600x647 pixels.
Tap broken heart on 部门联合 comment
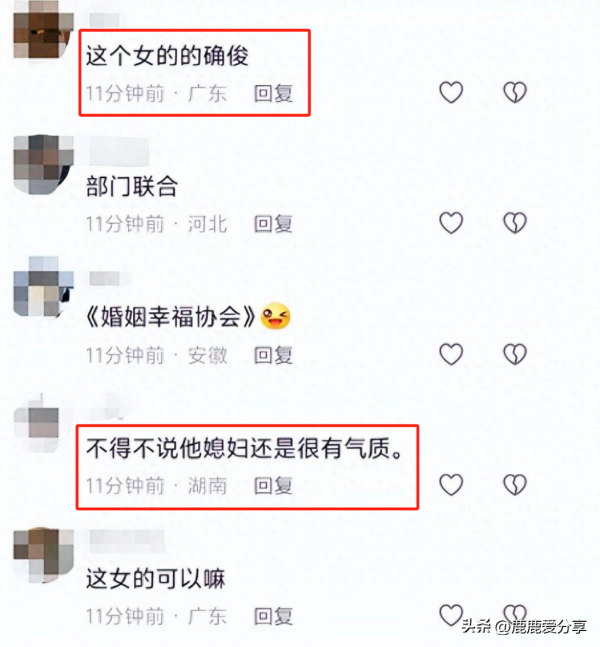coord(515,223)
